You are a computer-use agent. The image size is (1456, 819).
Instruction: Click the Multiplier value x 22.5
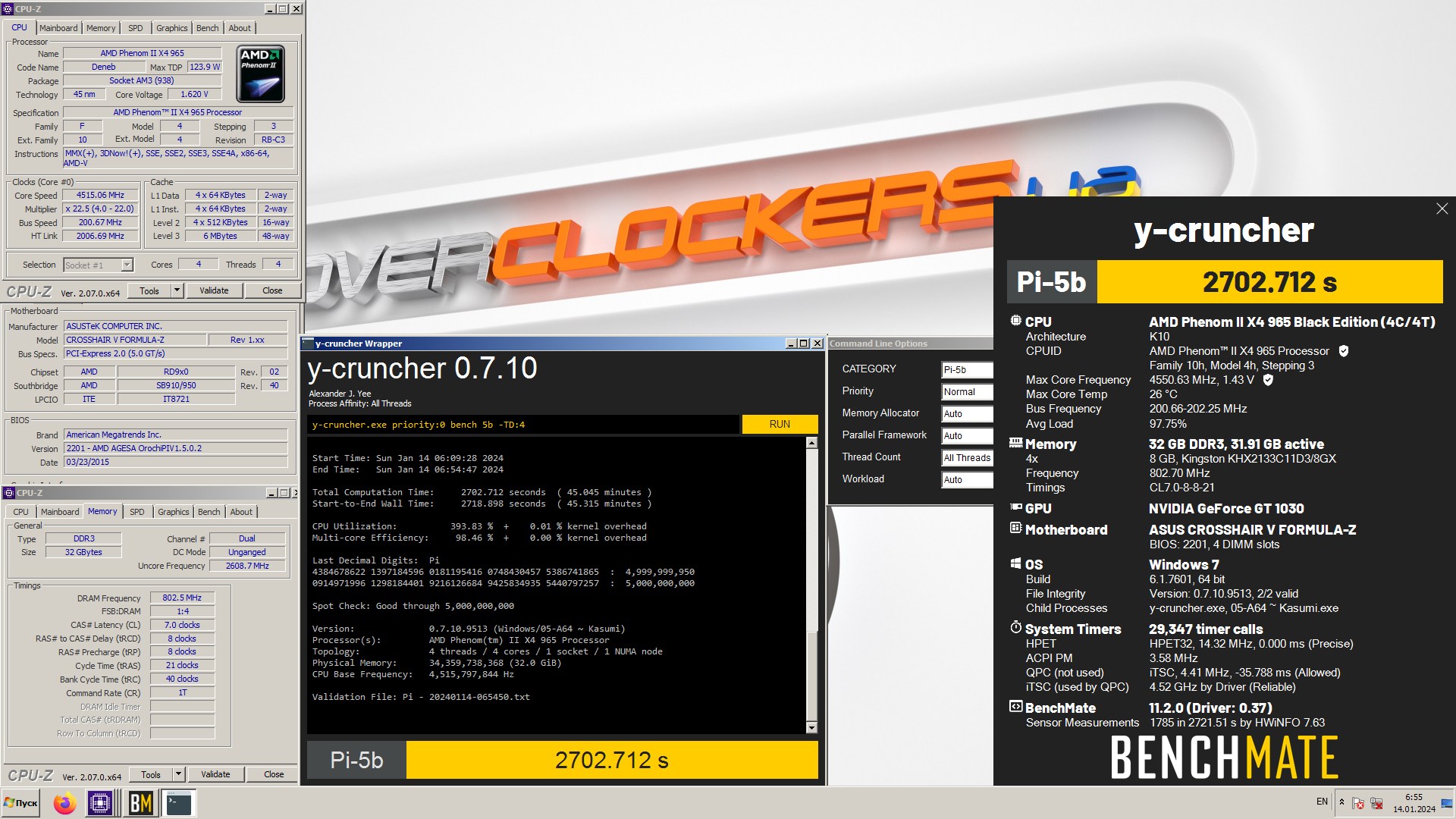point(100,209)
